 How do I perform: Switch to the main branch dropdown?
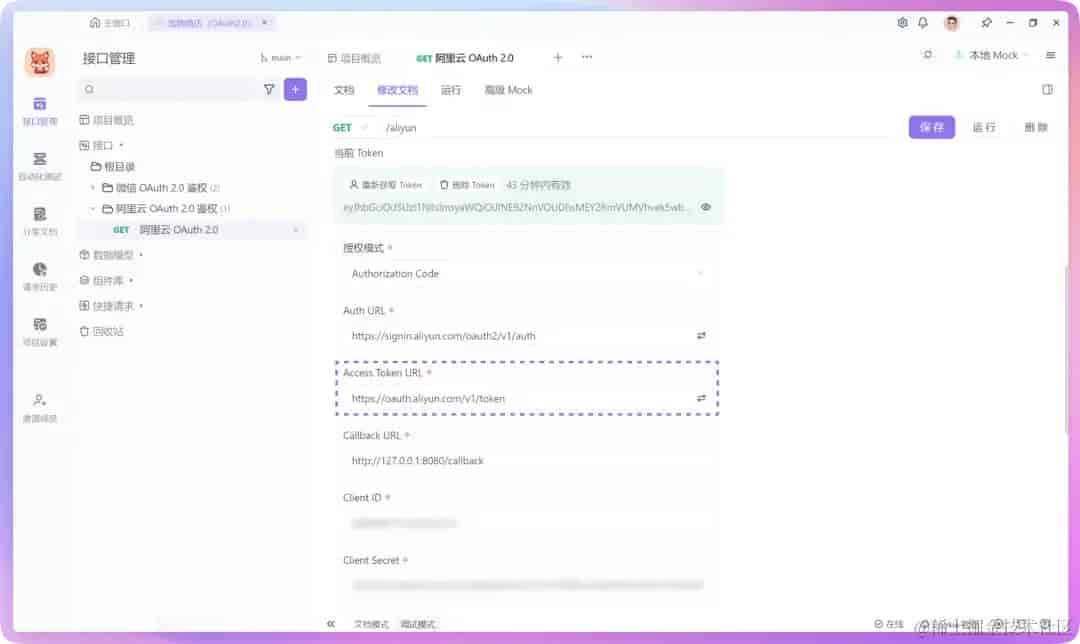coord(280,58)
